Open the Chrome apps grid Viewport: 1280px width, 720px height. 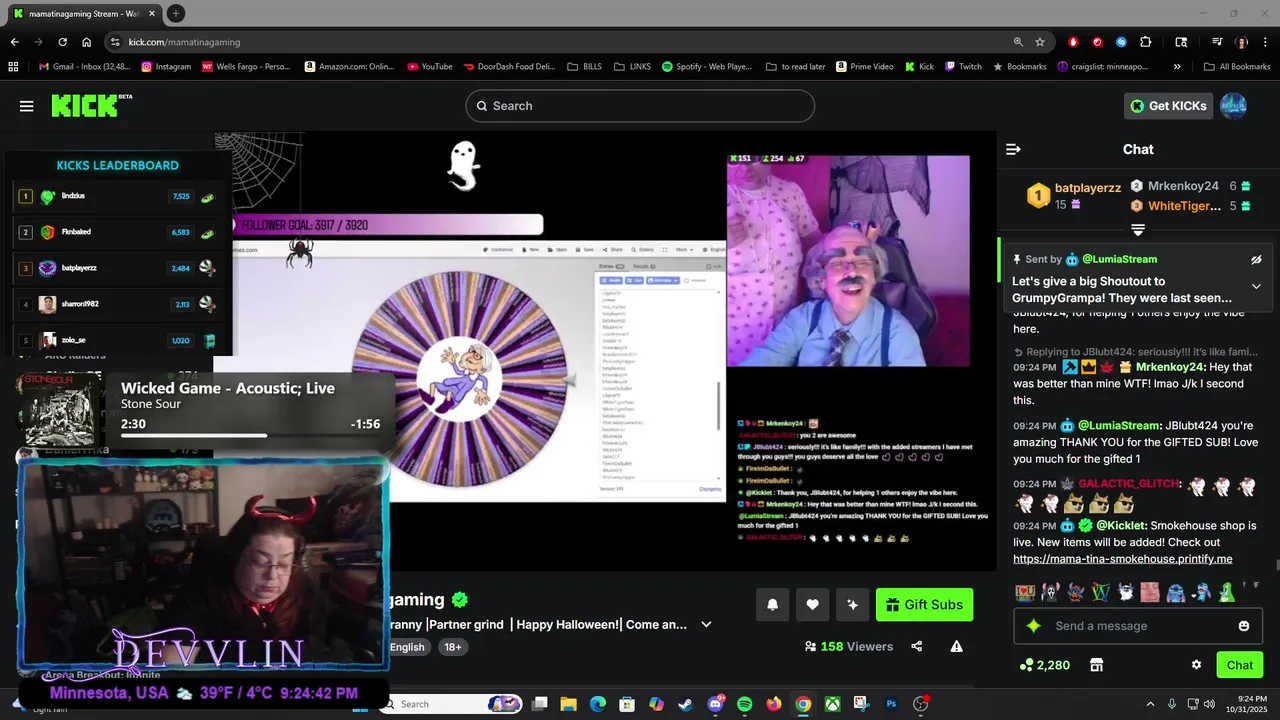(x=13, y=67)
